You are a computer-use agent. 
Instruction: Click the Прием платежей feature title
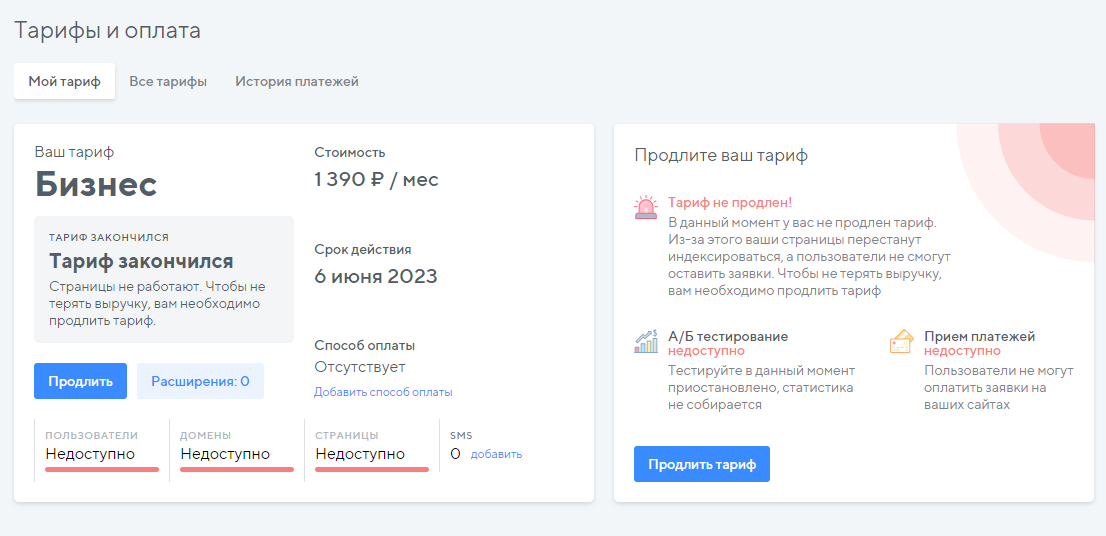pyautogui.click(x=979, y=336)
